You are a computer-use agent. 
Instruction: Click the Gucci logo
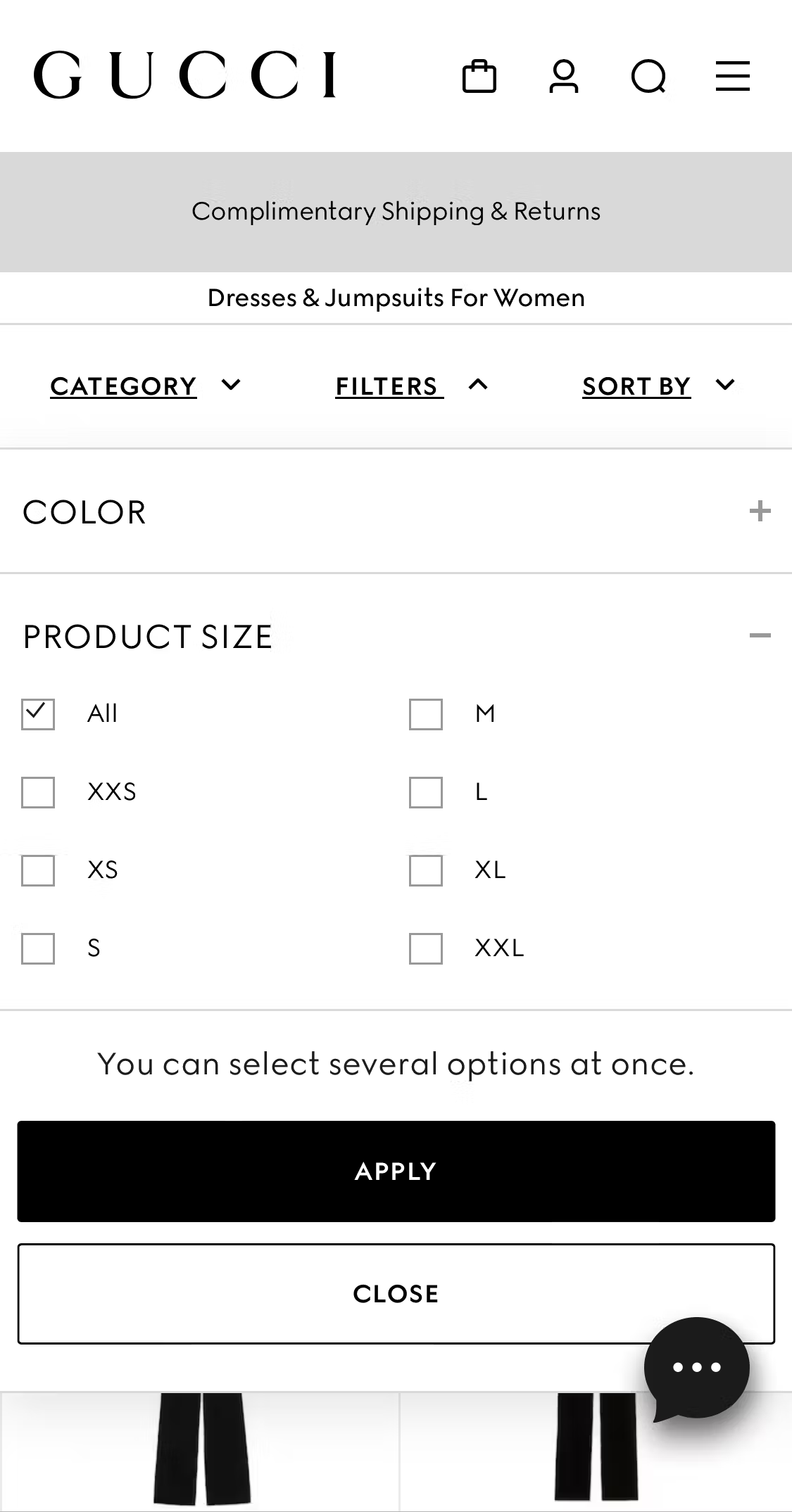187,74
